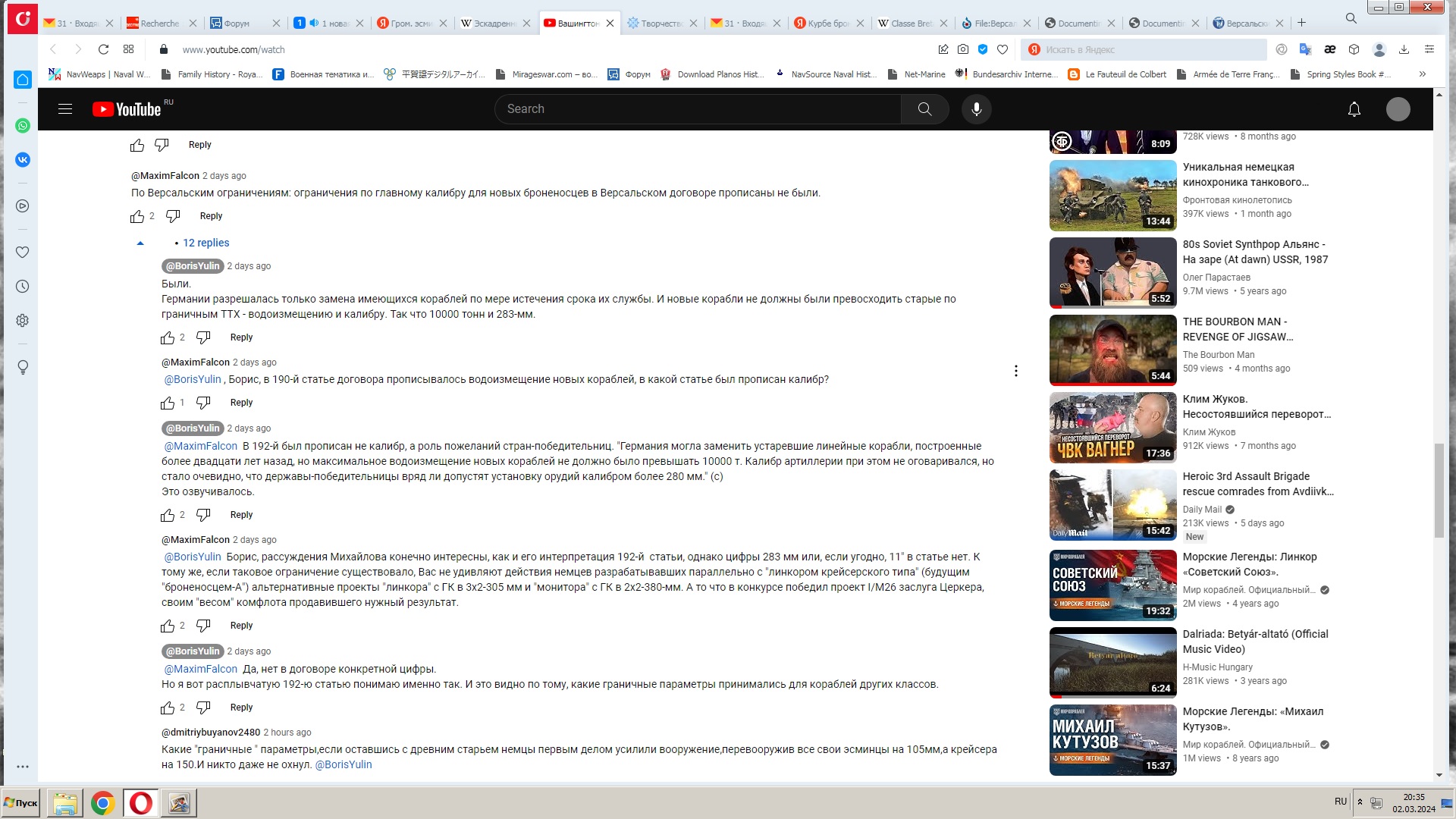Reload the page in Opera
The height and width of the screenshot is (819, 1456).
pyautogui.click(x=103, y=49)
